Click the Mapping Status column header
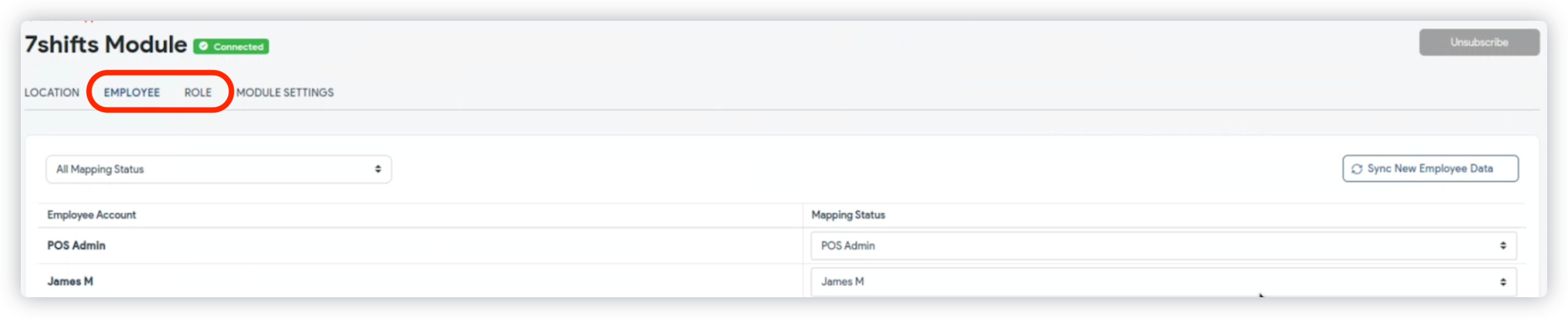 click(848, 215)
